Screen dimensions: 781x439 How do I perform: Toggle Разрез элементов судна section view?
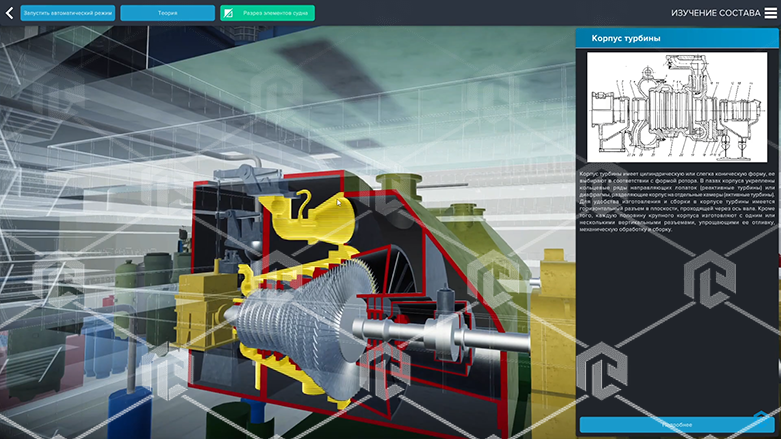267,13
